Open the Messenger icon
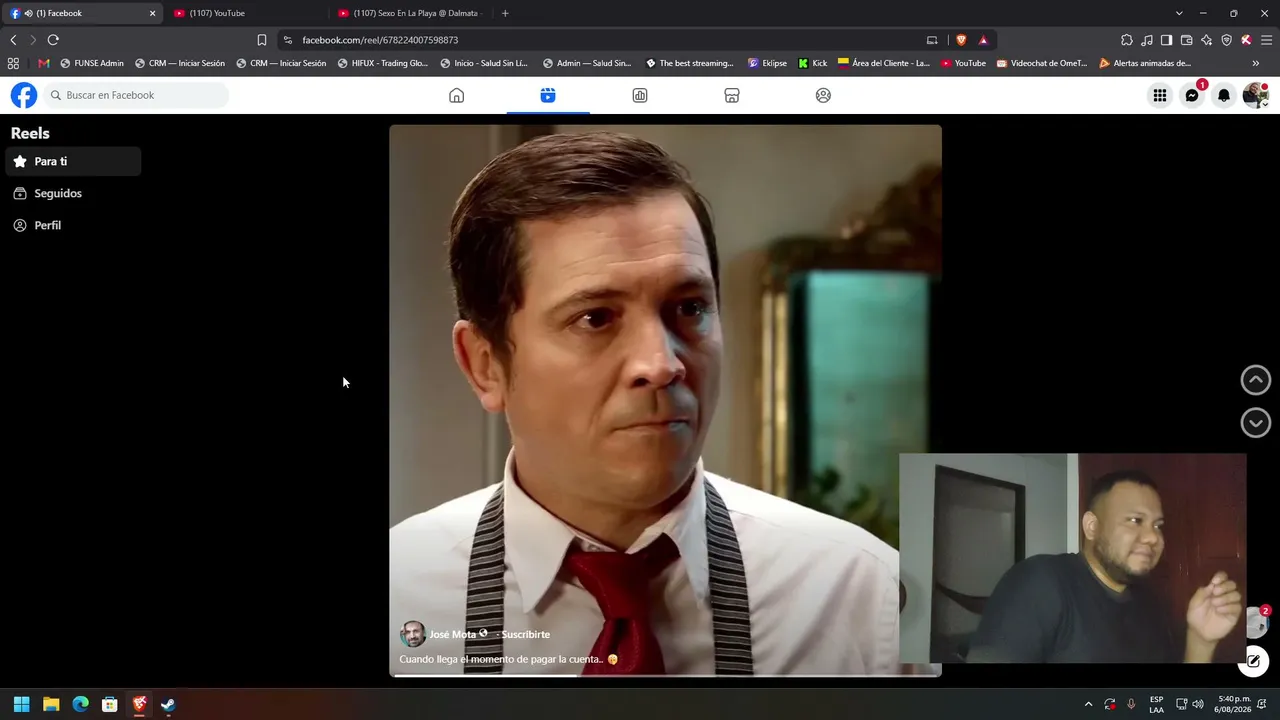This screenshot has width=1280, height=720. [1192, 95]
